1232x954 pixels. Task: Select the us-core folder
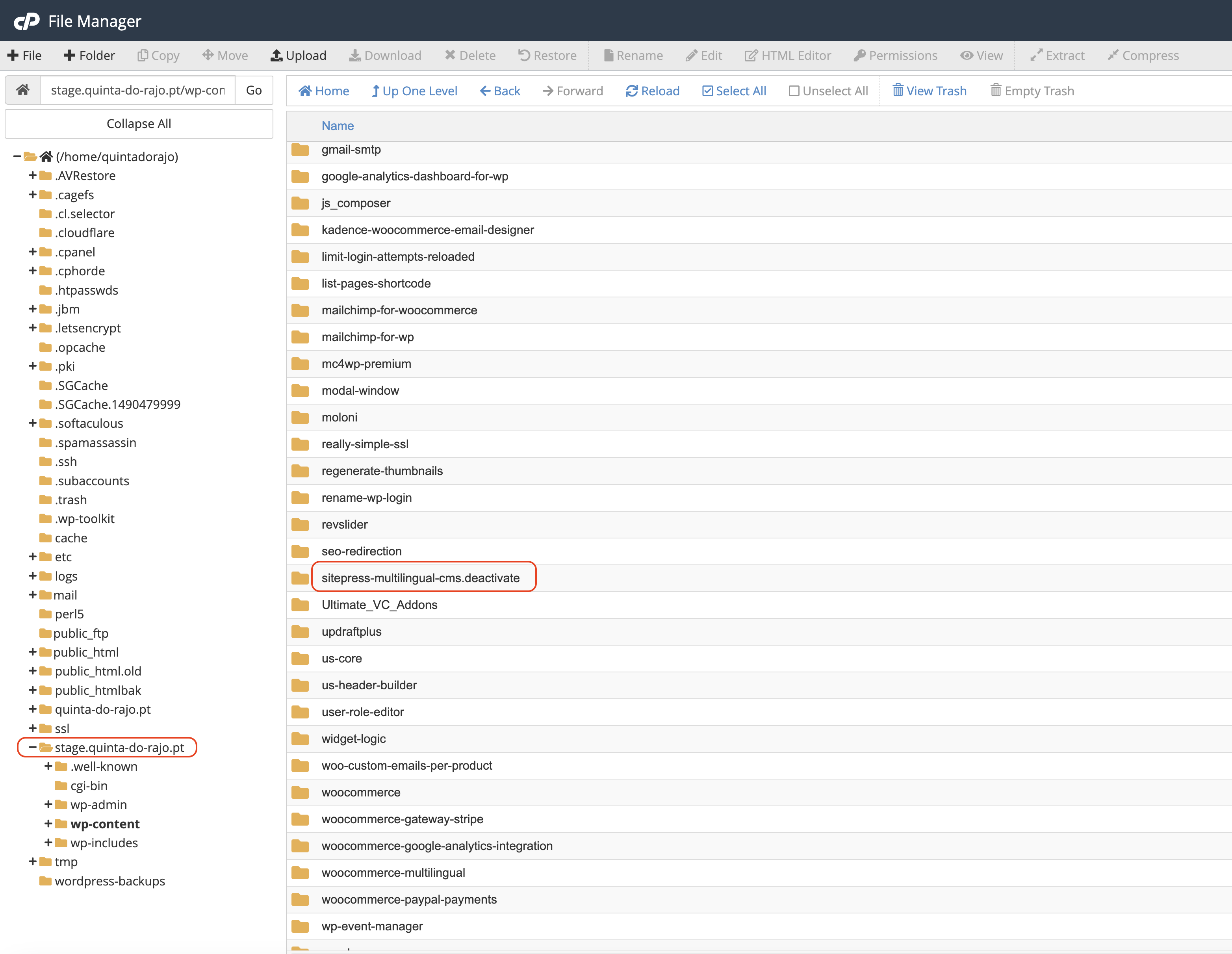(x=342, y=658)
